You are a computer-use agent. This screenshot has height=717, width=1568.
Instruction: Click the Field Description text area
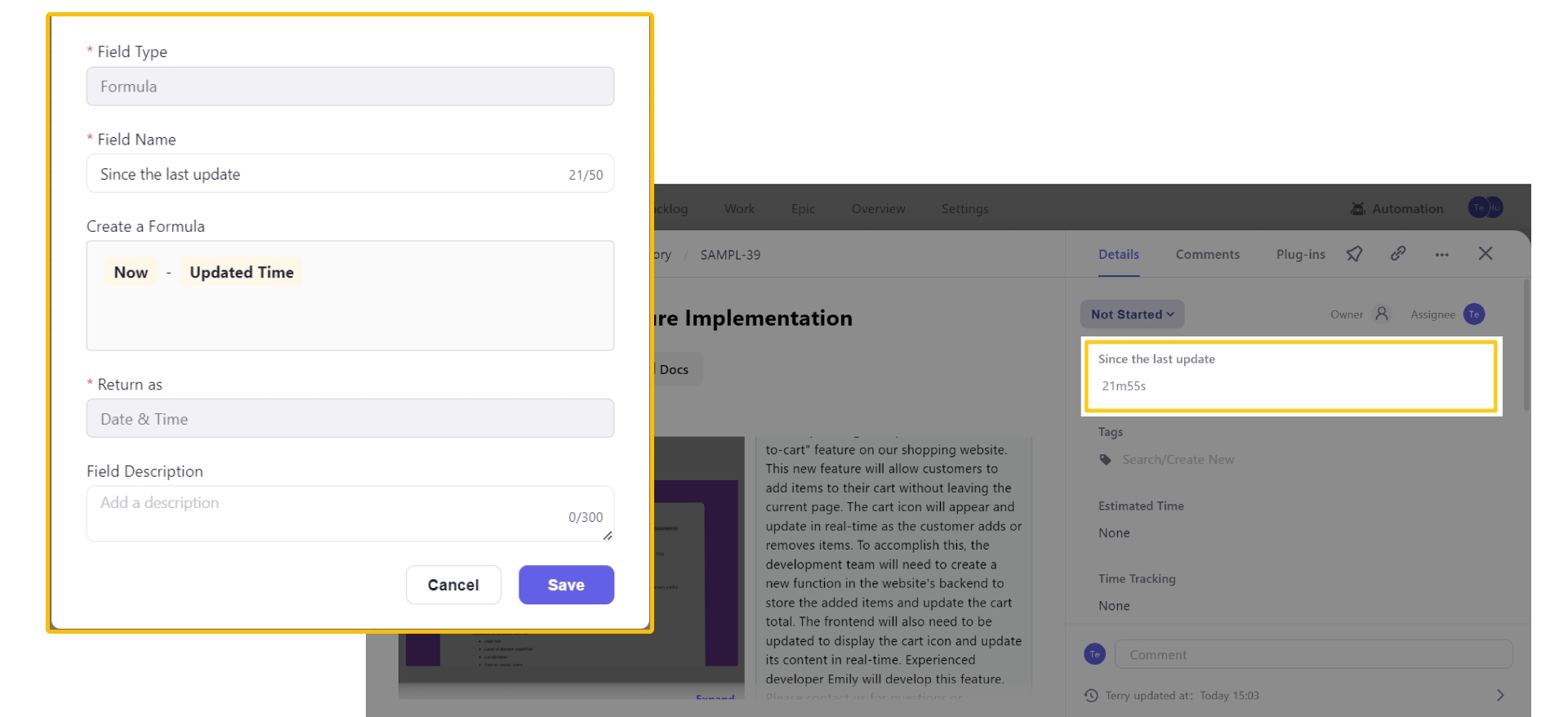coord(327,513)
